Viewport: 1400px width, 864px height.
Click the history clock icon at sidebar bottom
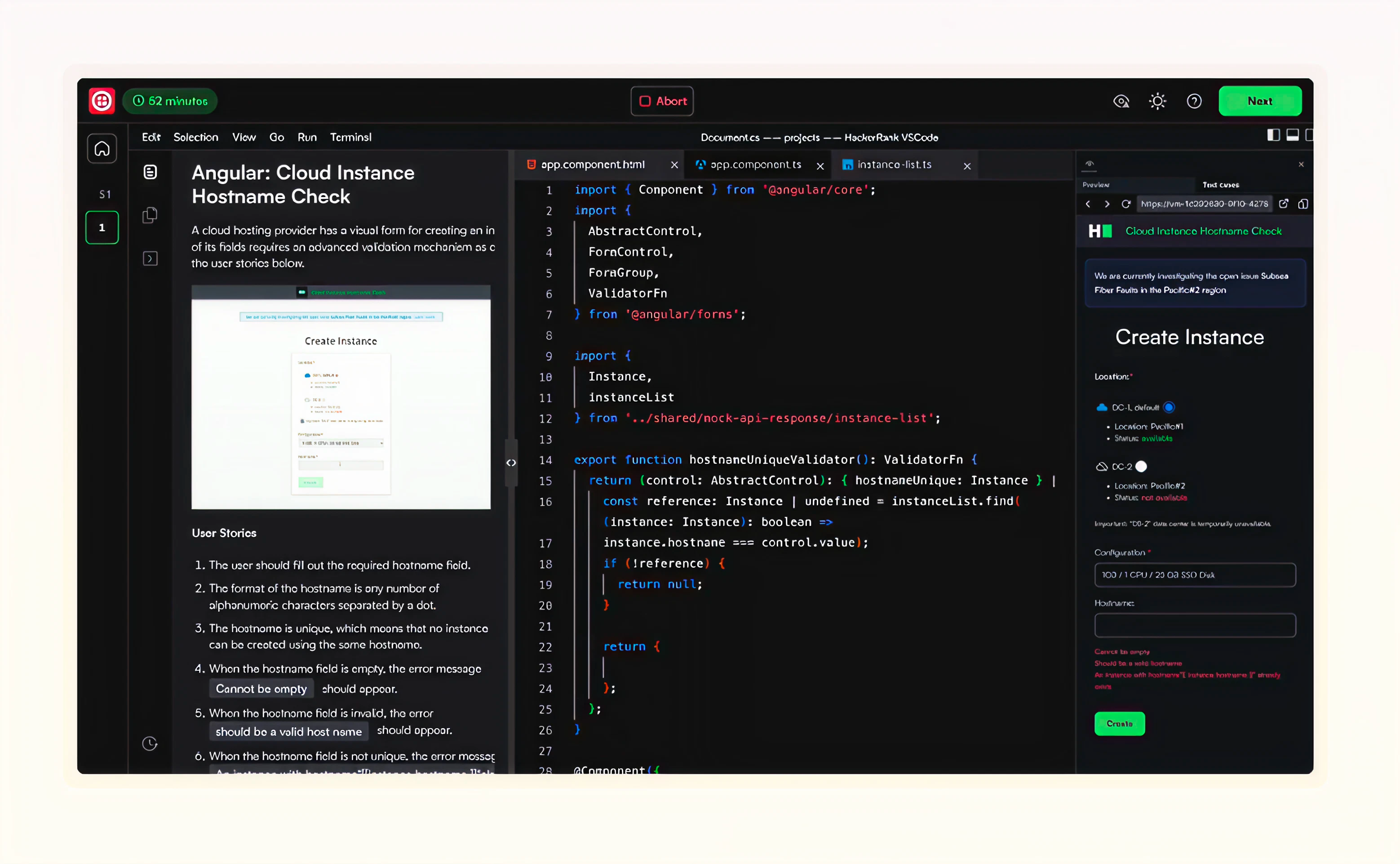click(150, 744)
